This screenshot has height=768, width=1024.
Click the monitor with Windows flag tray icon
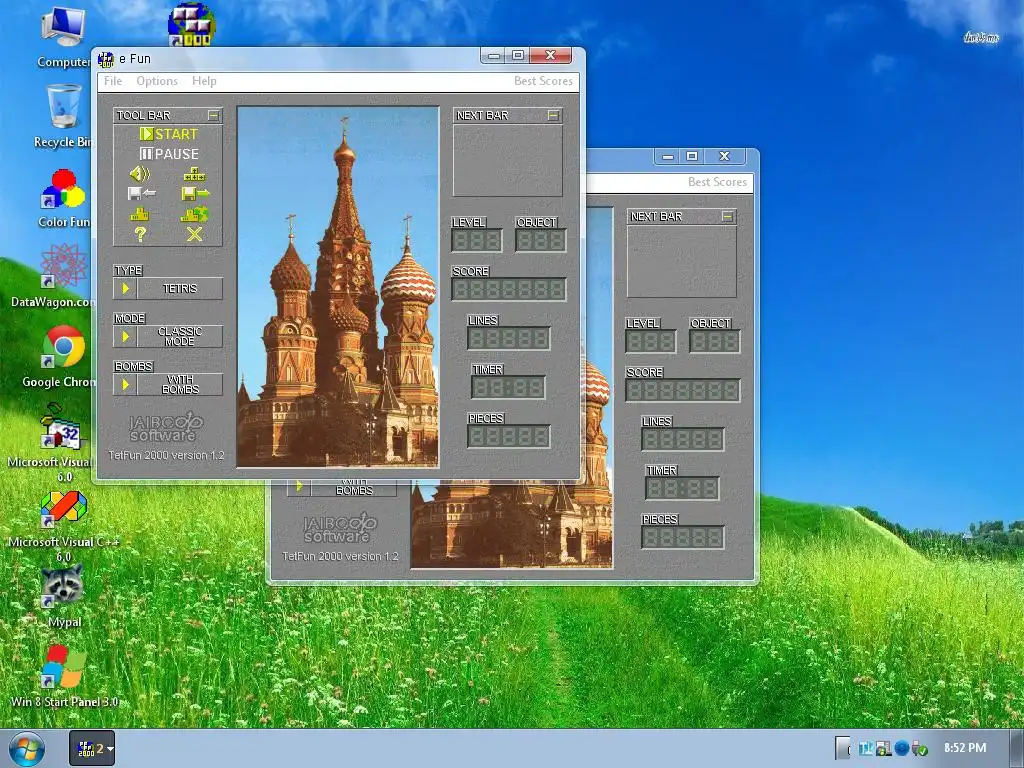[884, 748]
